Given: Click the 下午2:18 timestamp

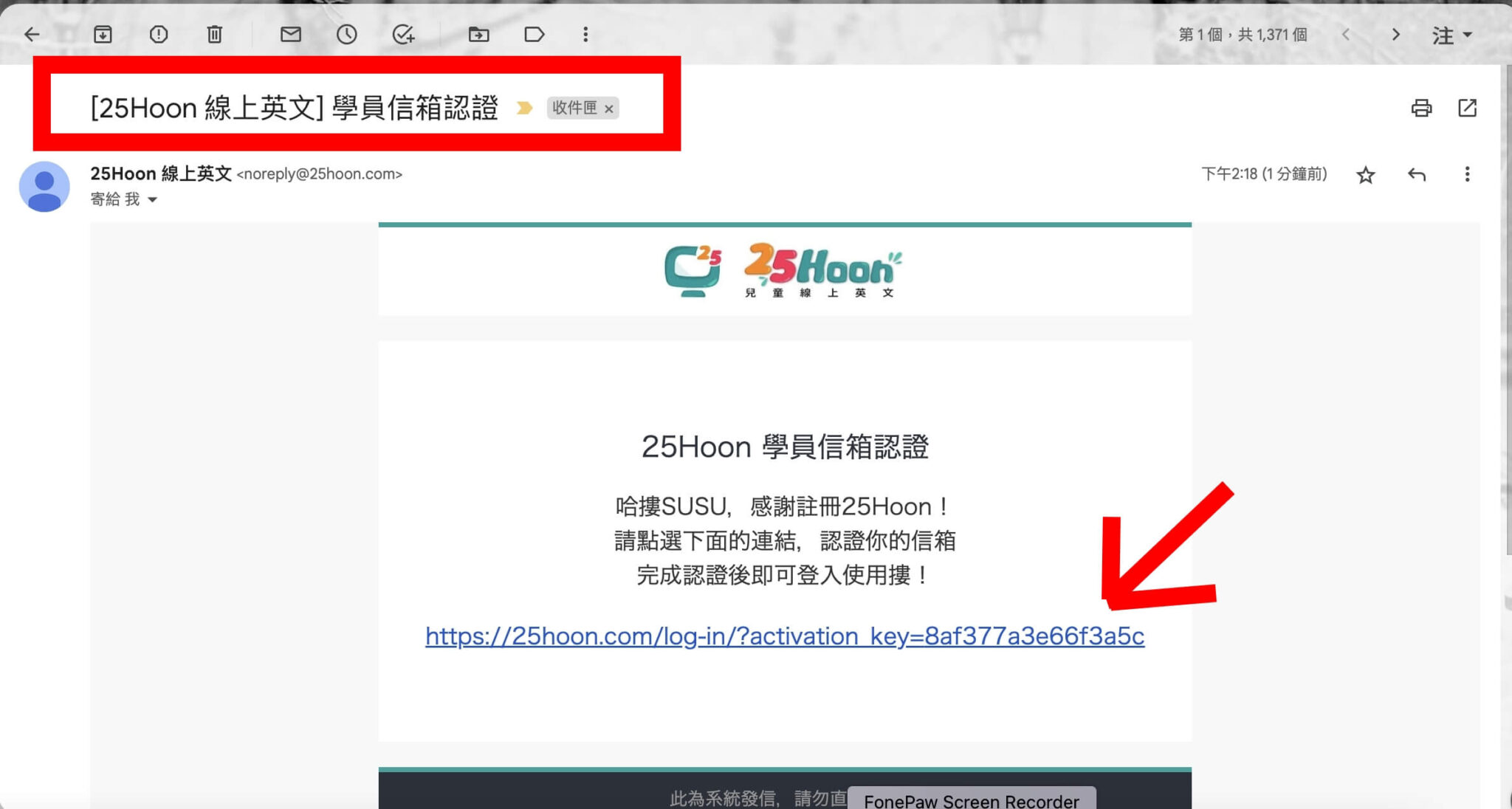Looking at the screenshot, I should [x=1264, y=174].
